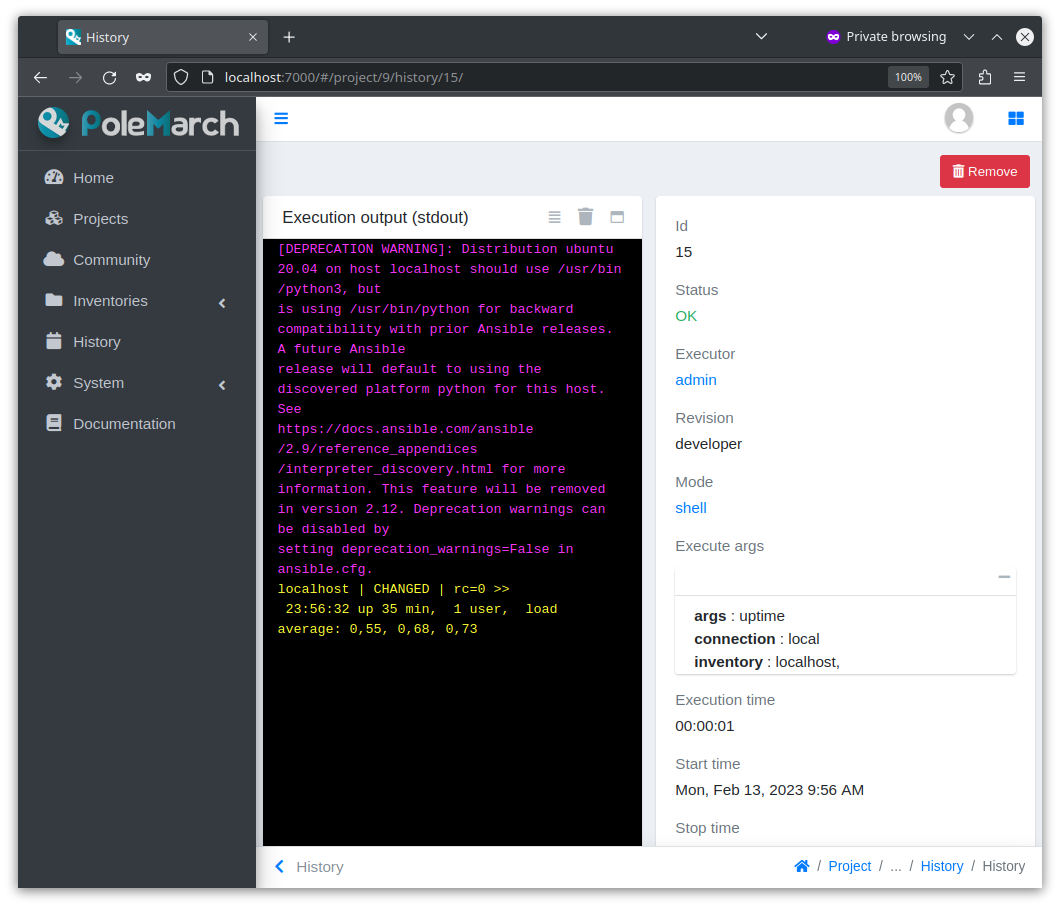Screen dimensions: 1060x908
Task: Open the user profile avatar
Action: pyautogui.click(x=958, y=118)
